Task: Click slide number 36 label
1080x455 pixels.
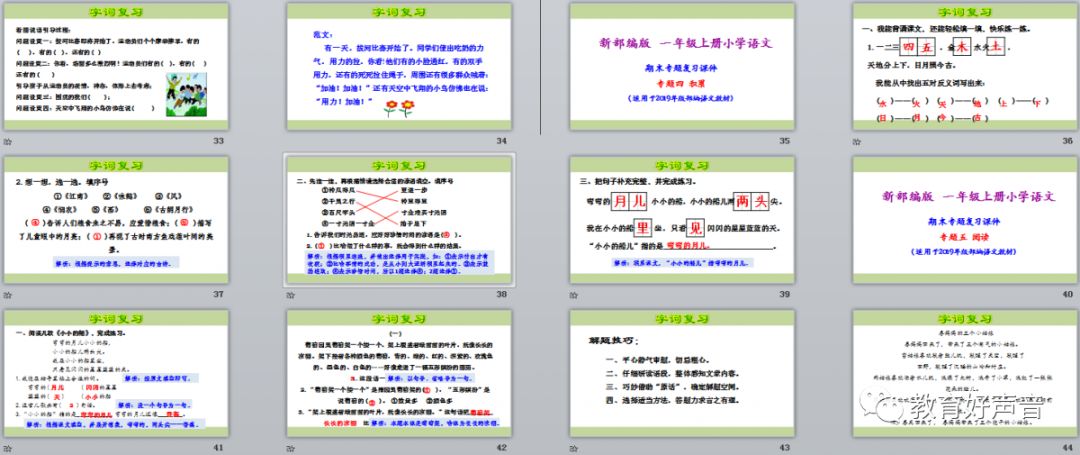Action: 1068,141
